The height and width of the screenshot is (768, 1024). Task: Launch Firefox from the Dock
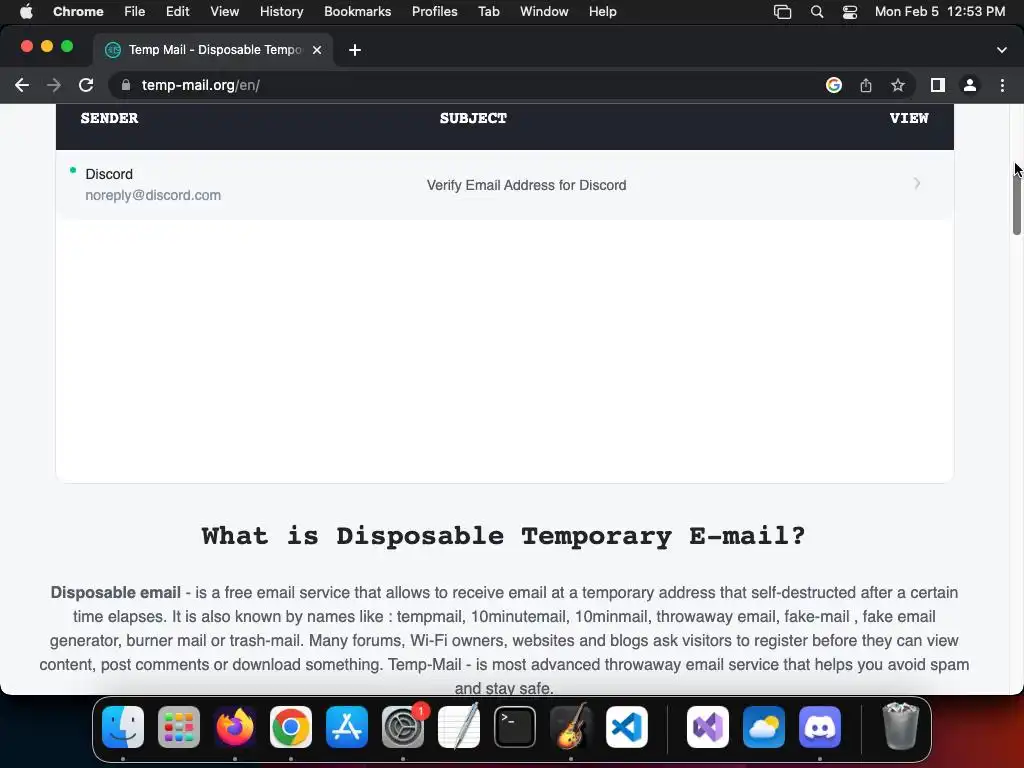[x=235, y=727]
